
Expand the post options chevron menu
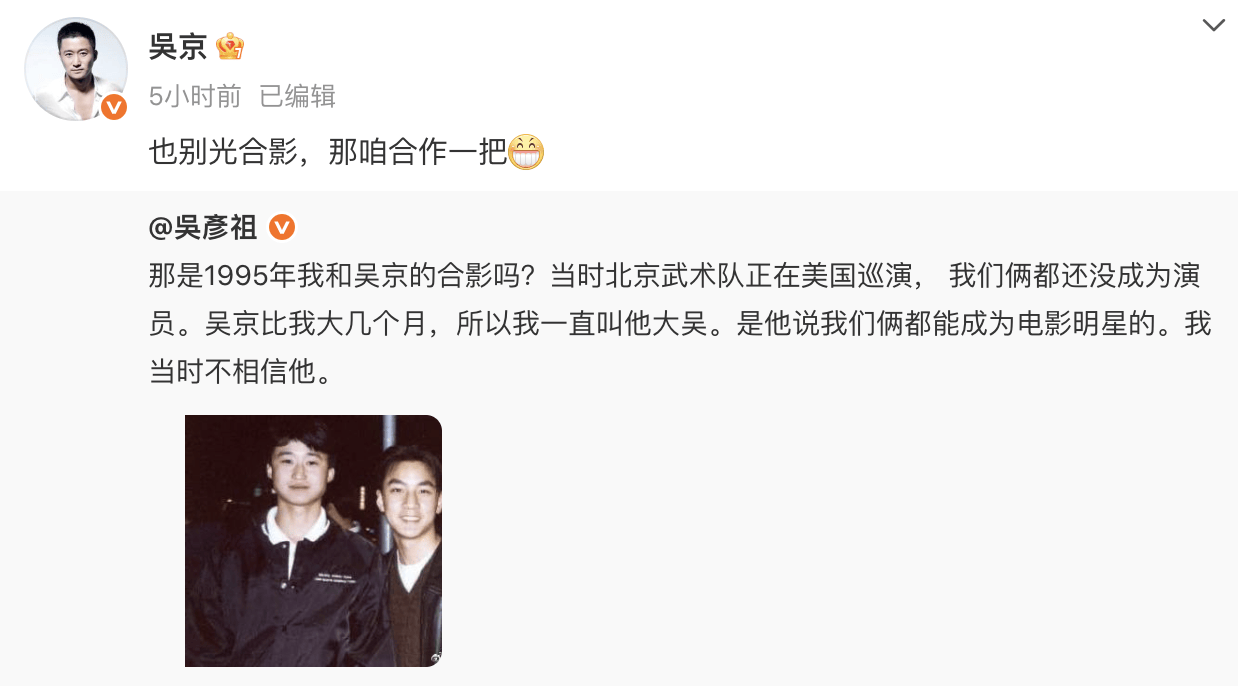click(x=1213, y=26)
